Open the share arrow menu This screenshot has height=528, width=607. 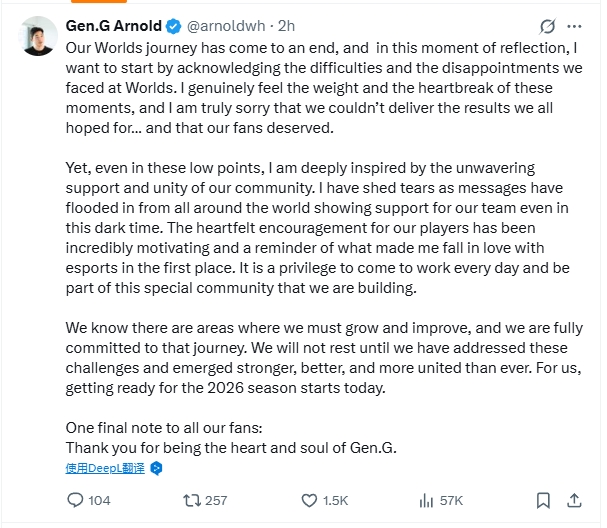[x=575, y=499]
